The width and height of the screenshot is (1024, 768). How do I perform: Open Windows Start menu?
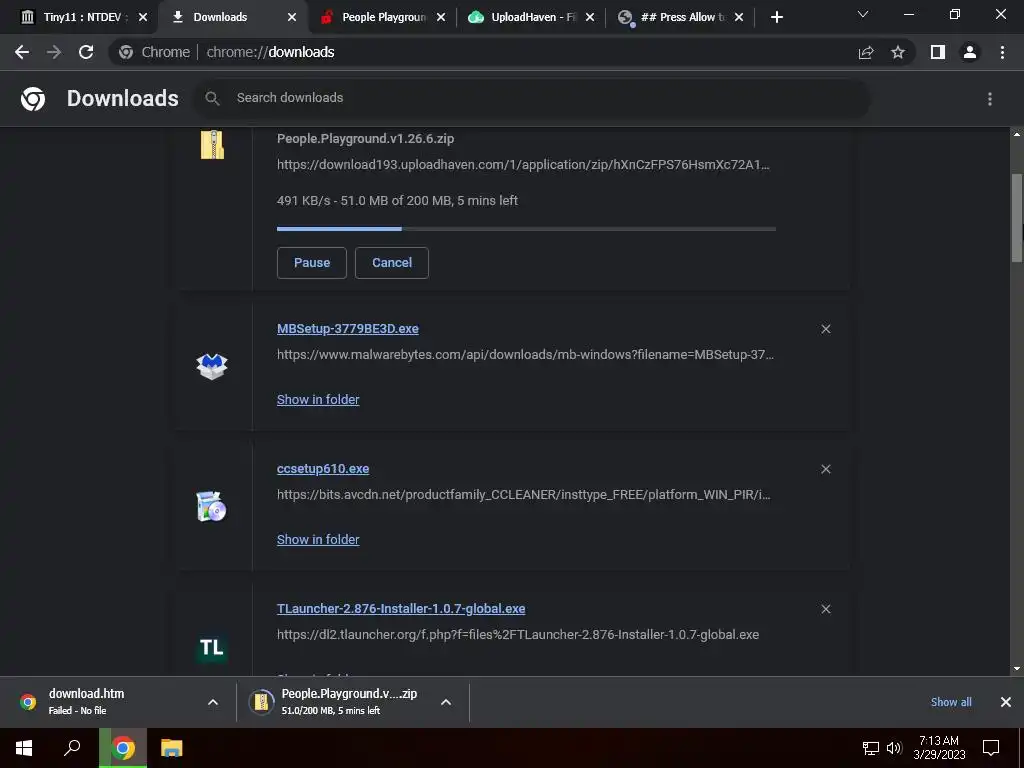click(24, 748)
